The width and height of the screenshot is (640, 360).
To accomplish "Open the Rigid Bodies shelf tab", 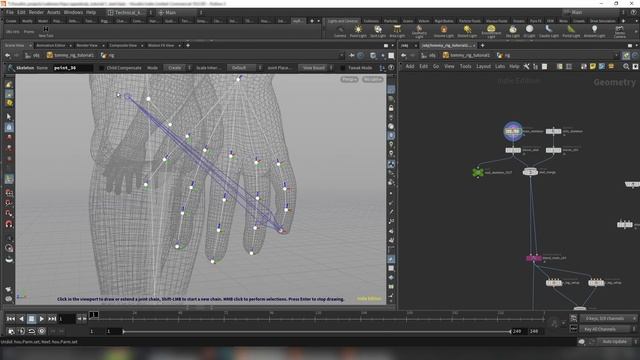I will pos(444,21).
